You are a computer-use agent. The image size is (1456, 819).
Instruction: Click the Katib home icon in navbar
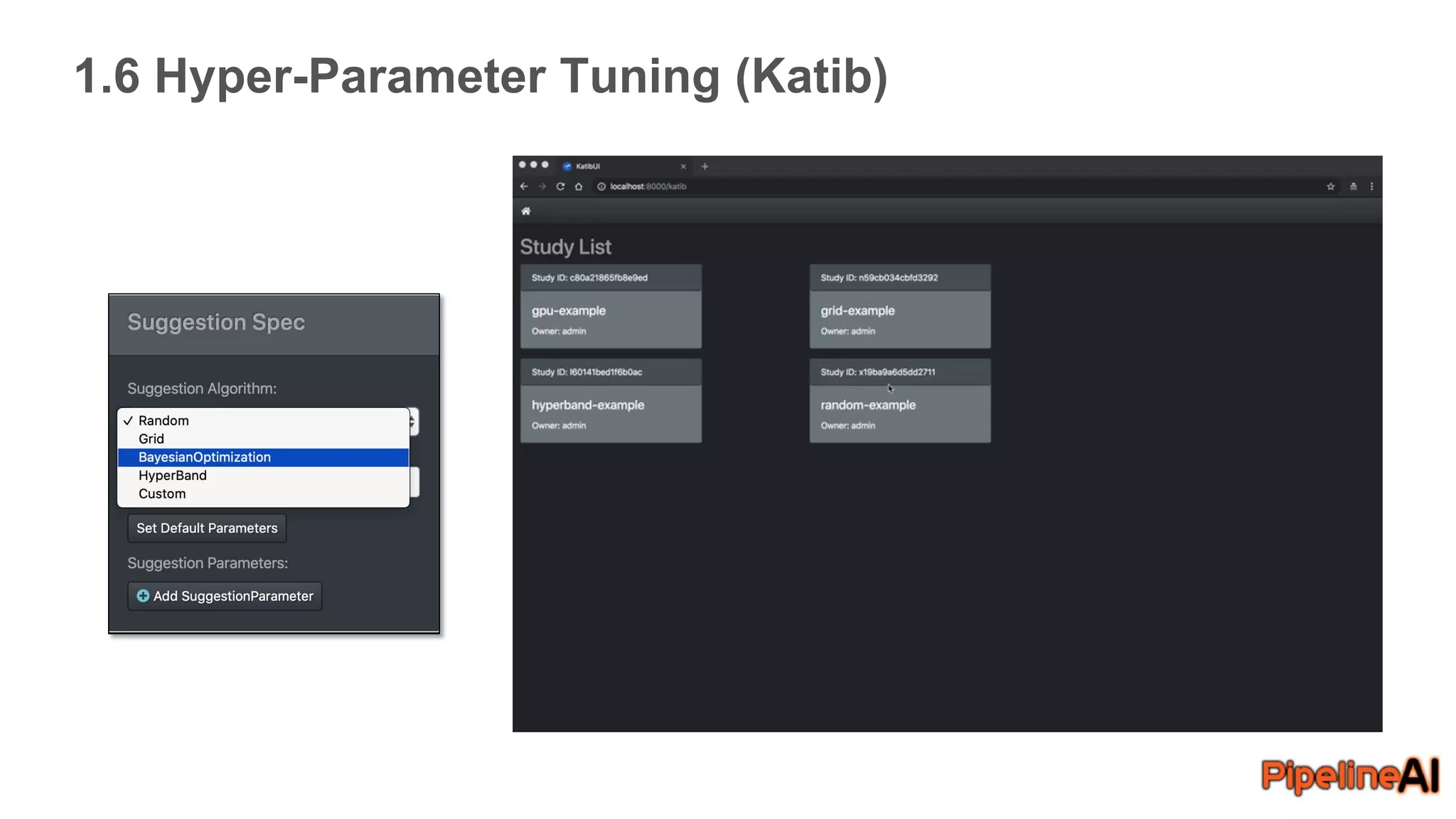(526, 211)
